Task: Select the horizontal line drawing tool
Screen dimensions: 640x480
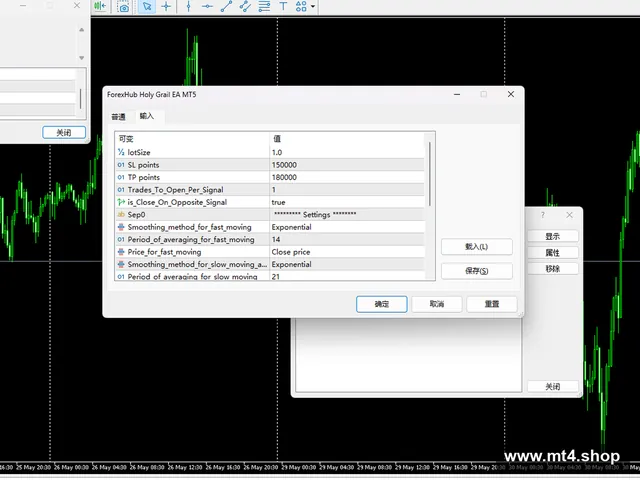Action: pos(207,6)
